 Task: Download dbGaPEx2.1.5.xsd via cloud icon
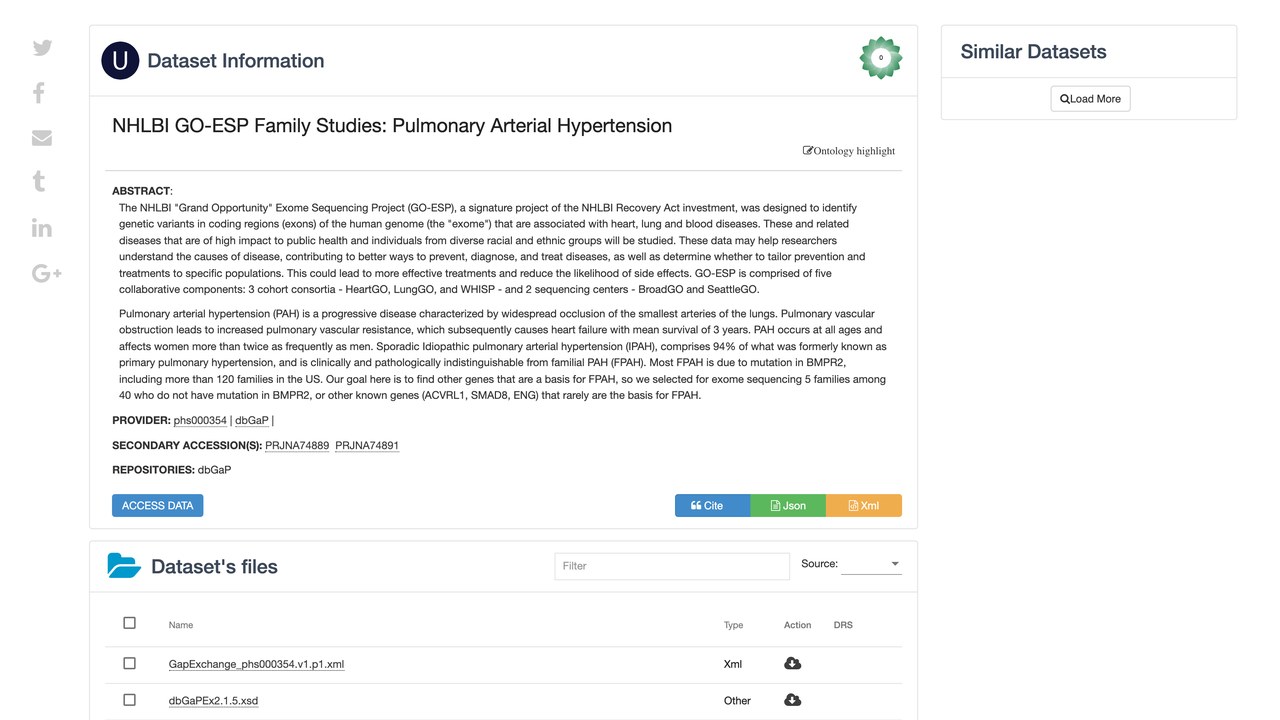pos(792,700)
